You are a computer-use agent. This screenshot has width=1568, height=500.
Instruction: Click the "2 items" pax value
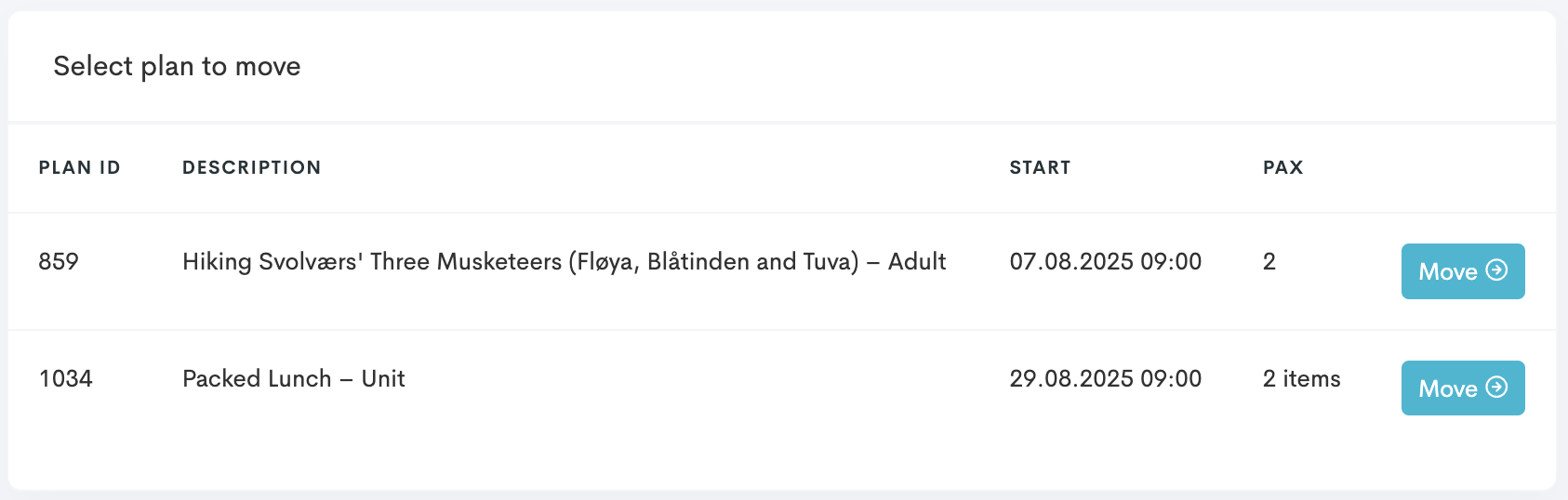(x=1301, y=379)
